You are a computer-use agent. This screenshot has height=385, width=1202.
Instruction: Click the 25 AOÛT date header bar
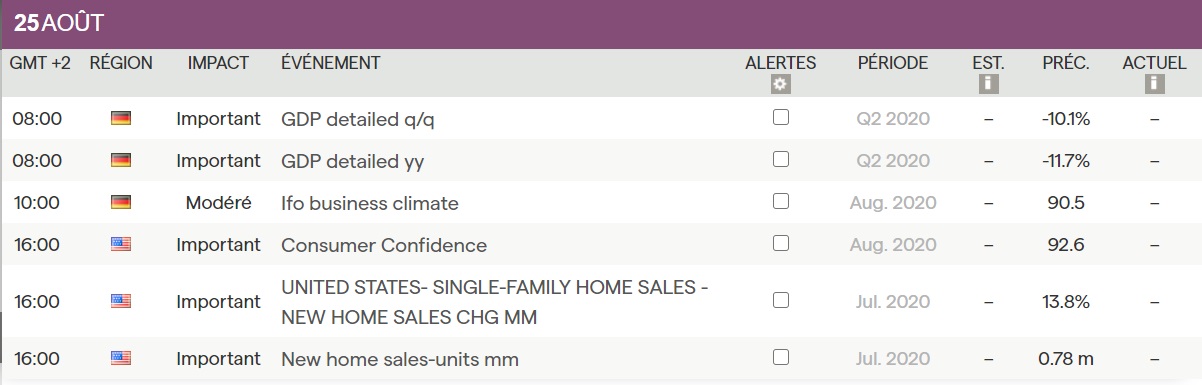point(601,24)
